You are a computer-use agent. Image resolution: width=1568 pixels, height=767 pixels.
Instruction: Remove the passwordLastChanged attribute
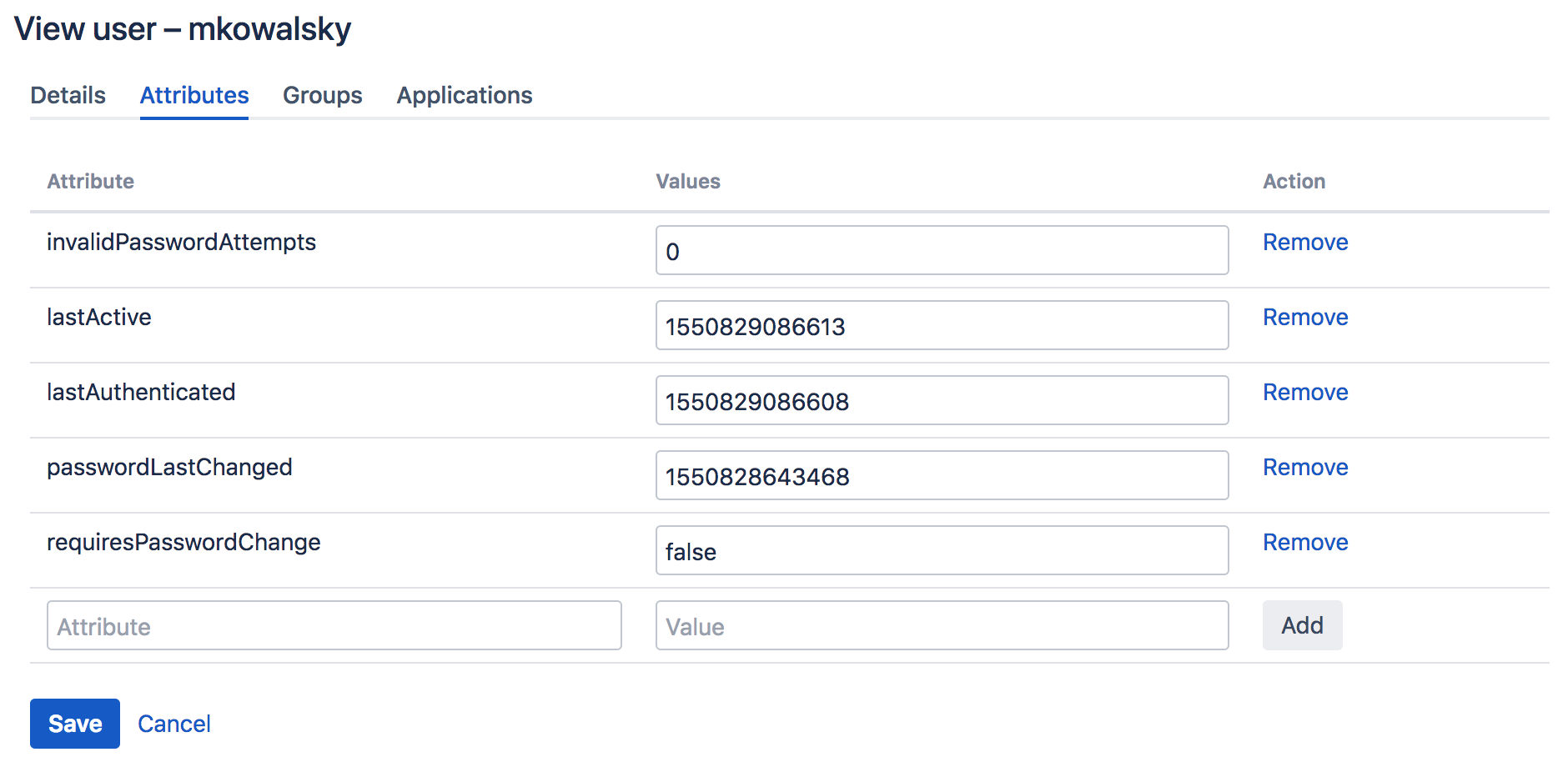click(x=1304, y=468)
